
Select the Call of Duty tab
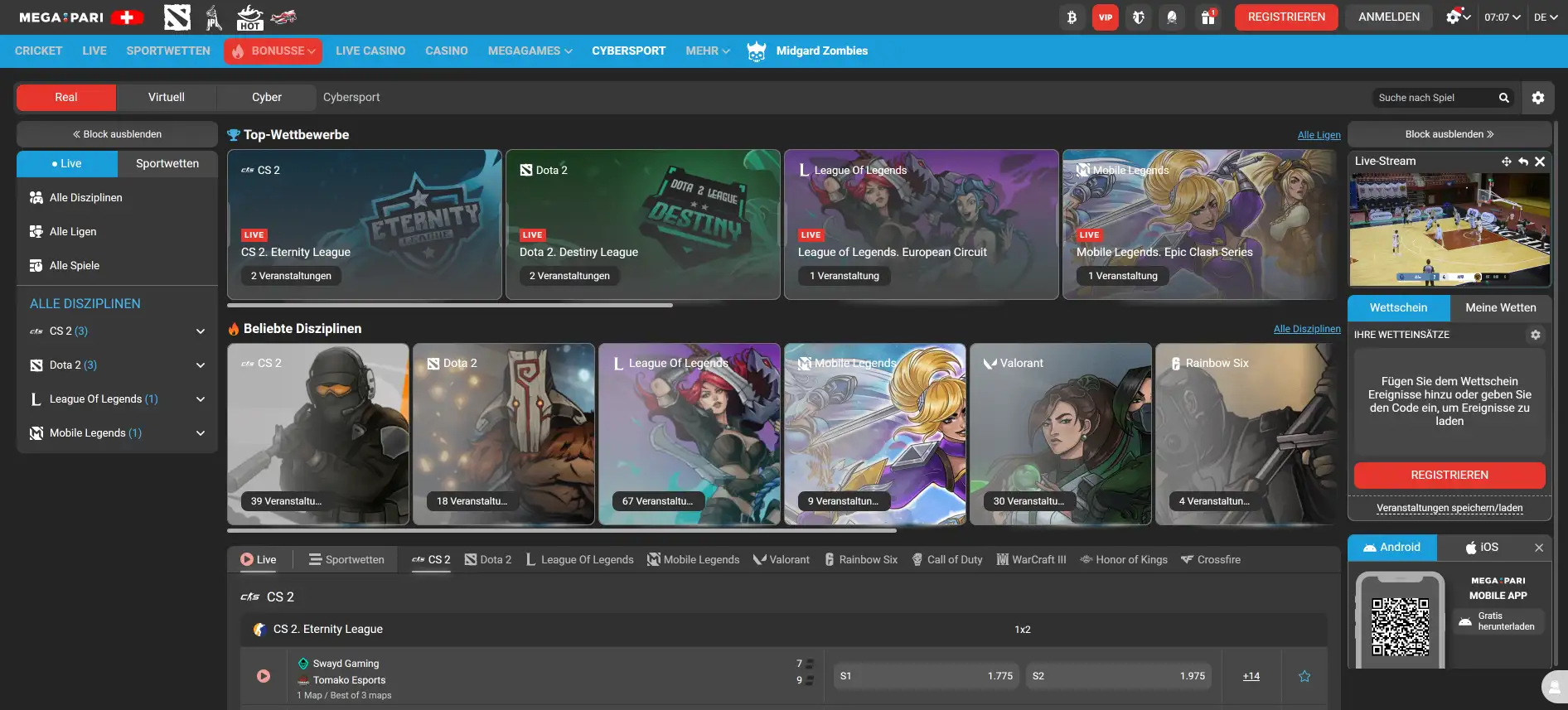[x=947, y=560]
